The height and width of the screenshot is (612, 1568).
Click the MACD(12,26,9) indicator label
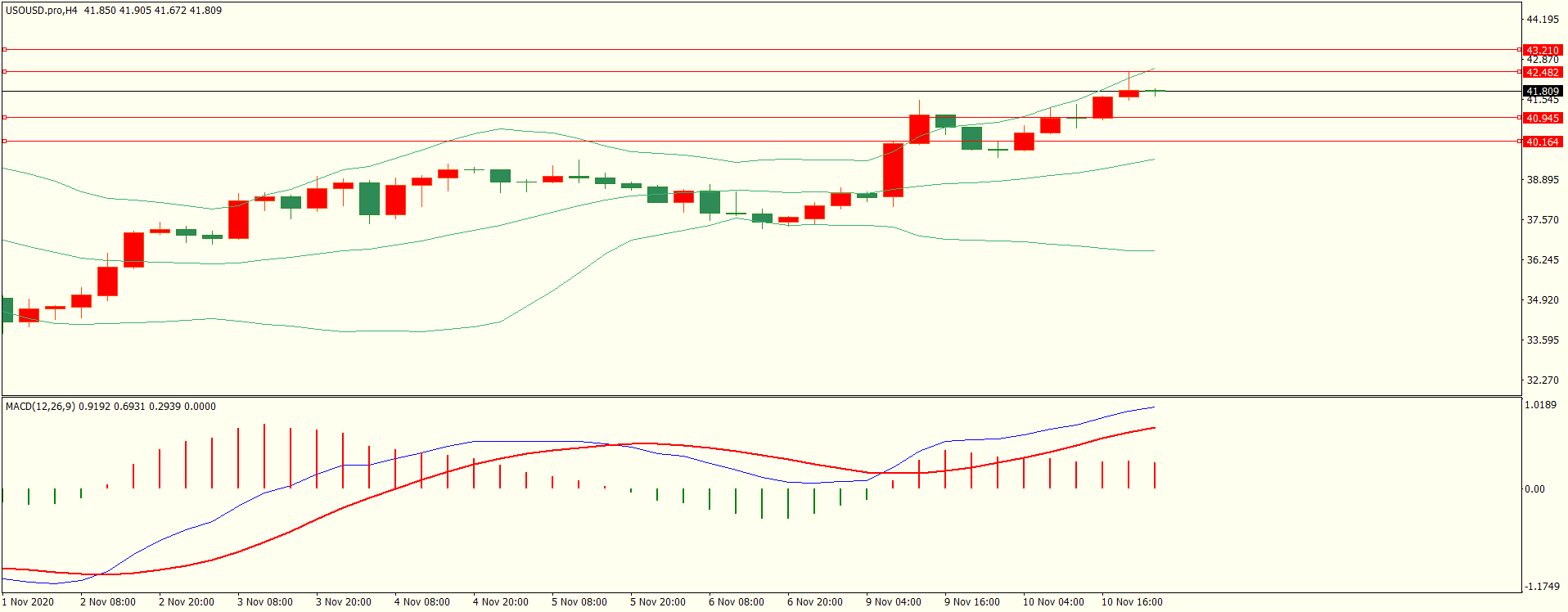[x=40, y=406]
